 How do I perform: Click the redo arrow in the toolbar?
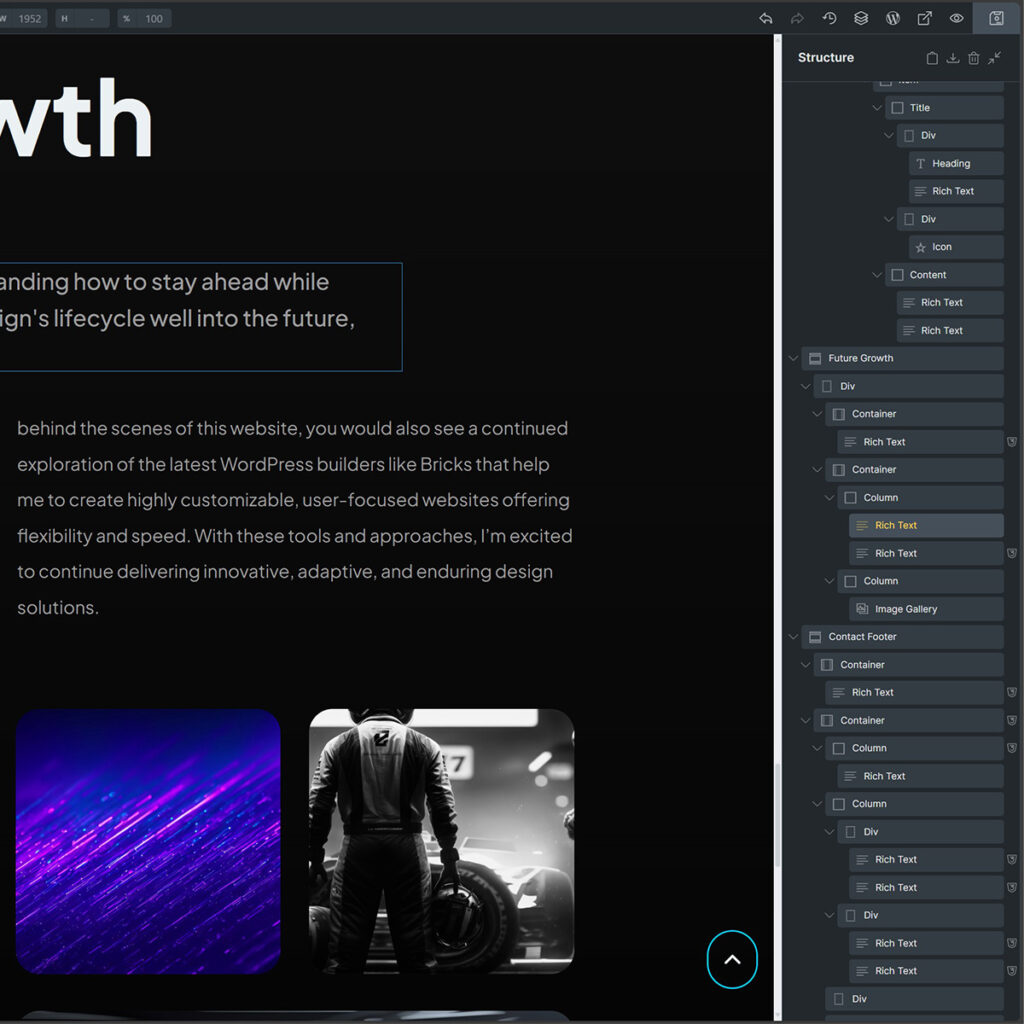click(x=797, y=18)
